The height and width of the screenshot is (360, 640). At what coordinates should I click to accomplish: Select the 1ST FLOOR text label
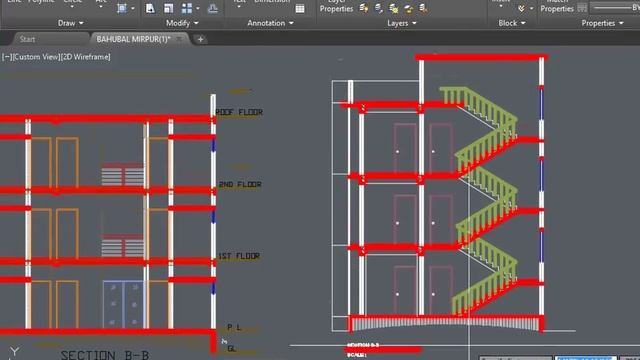pos(239,256)
